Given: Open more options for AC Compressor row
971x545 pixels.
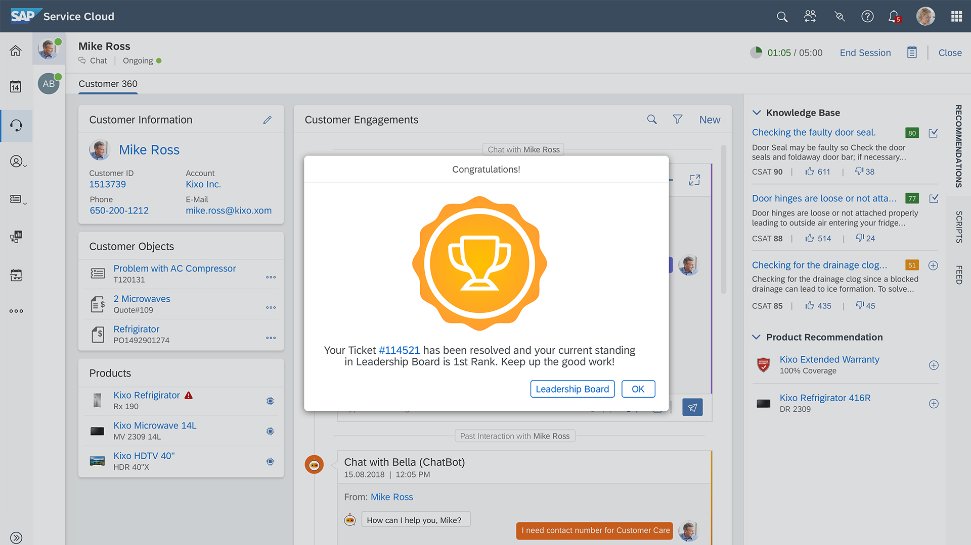Looking at the screenshot, I should click(x=271, y=277).
